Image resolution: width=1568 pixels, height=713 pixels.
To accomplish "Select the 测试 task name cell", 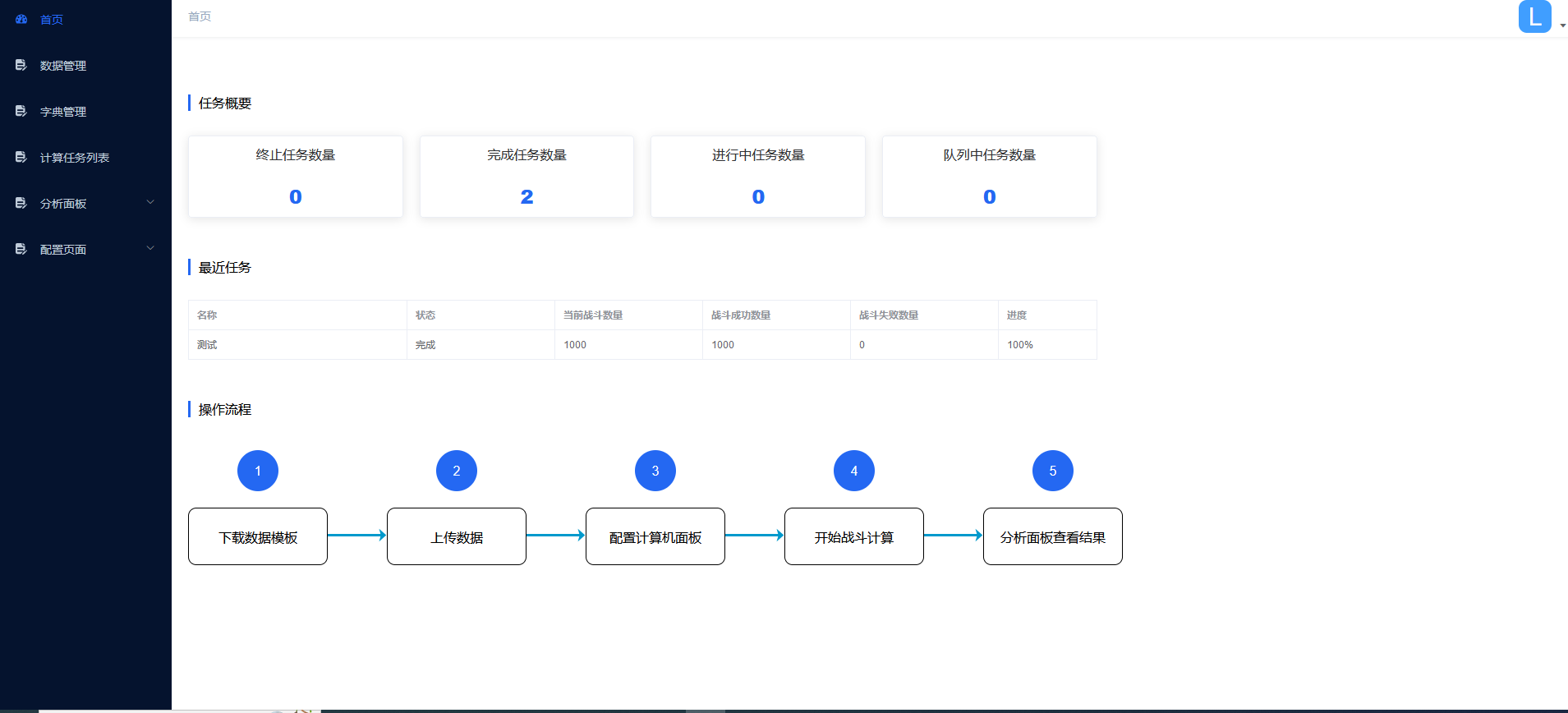I will click(x=297, y=345).
